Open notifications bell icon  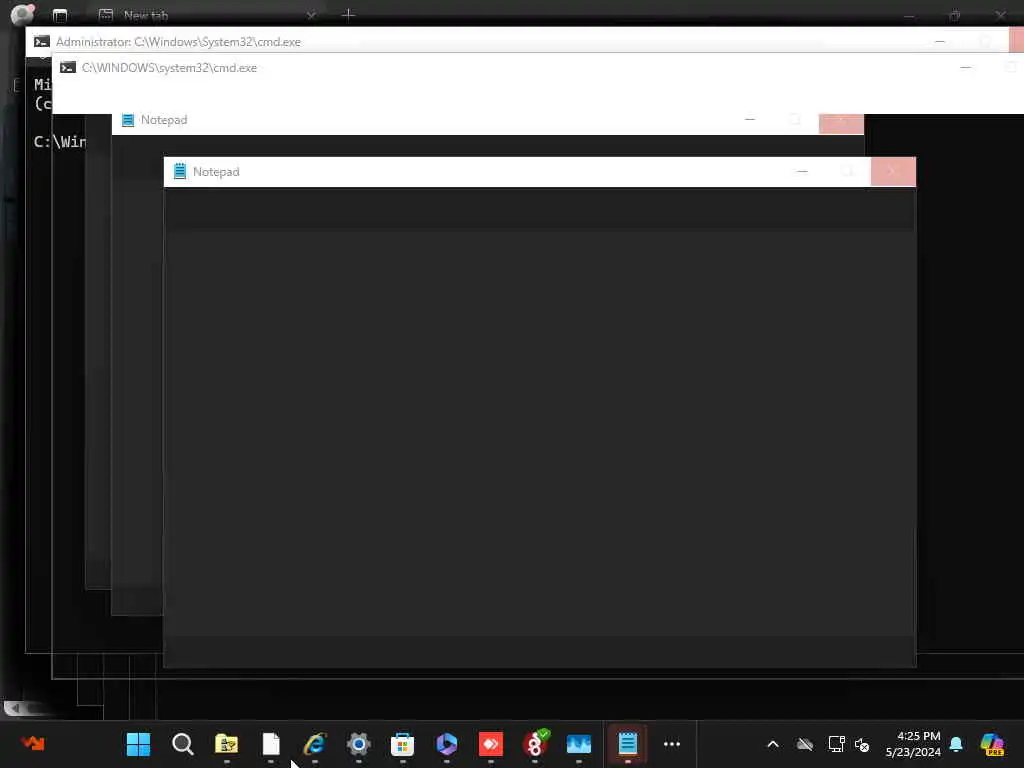956,744
